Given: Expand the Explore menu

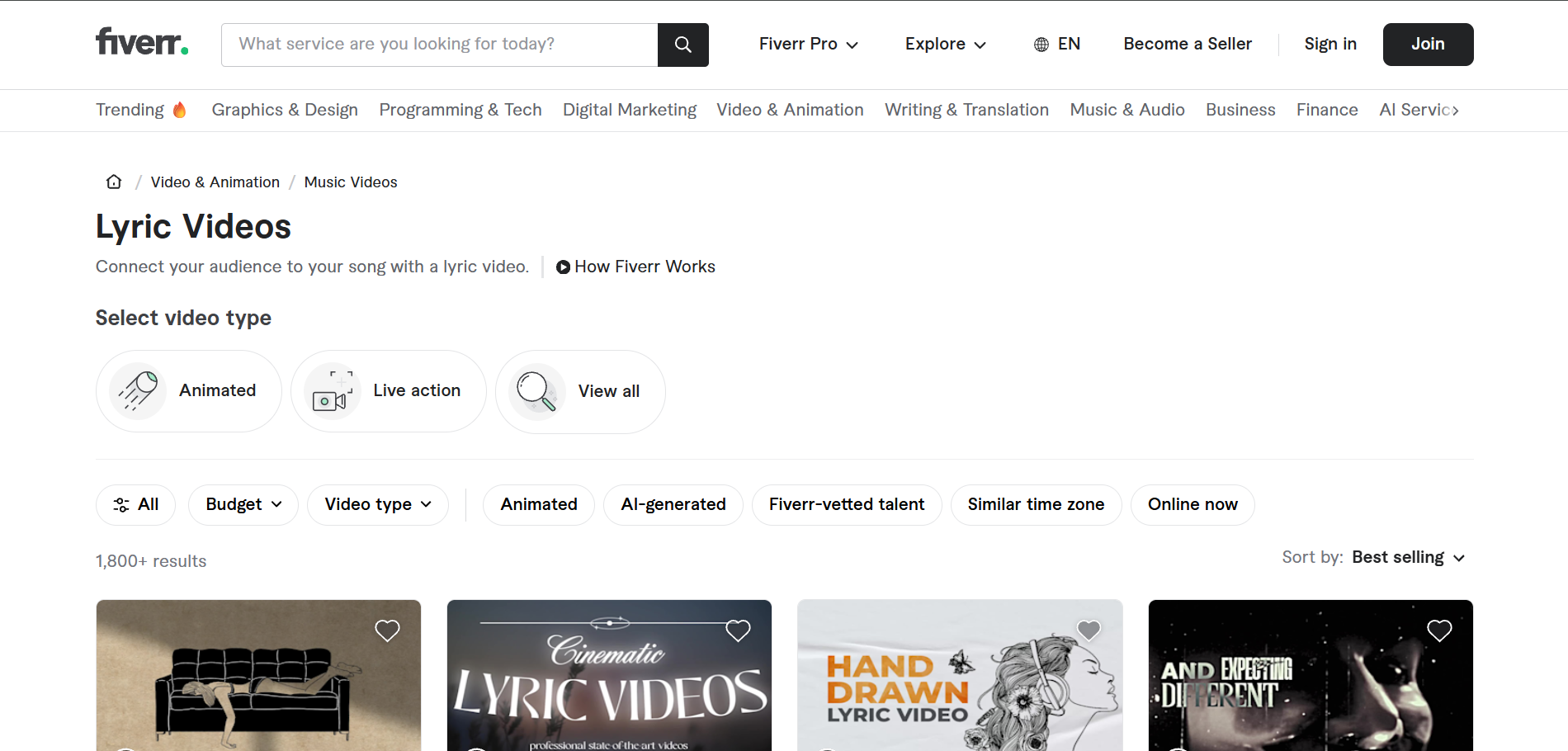Looking at the screenshot, I should click(x=946, y=45).
